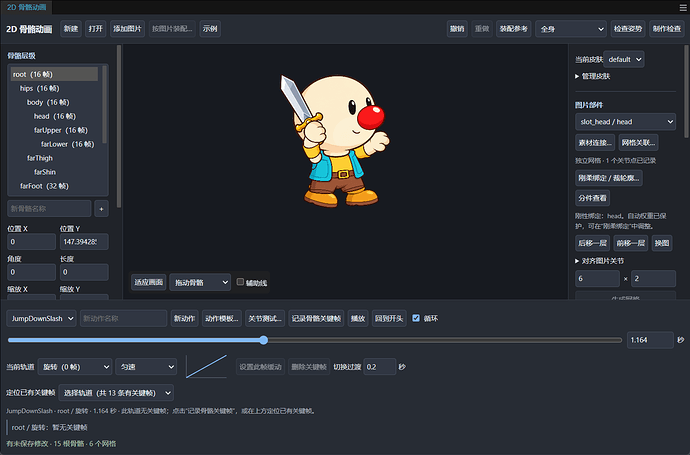Viewport: 690px width, 455px height.
Task: Click the 分件查看 button
Action: (592, 198)
